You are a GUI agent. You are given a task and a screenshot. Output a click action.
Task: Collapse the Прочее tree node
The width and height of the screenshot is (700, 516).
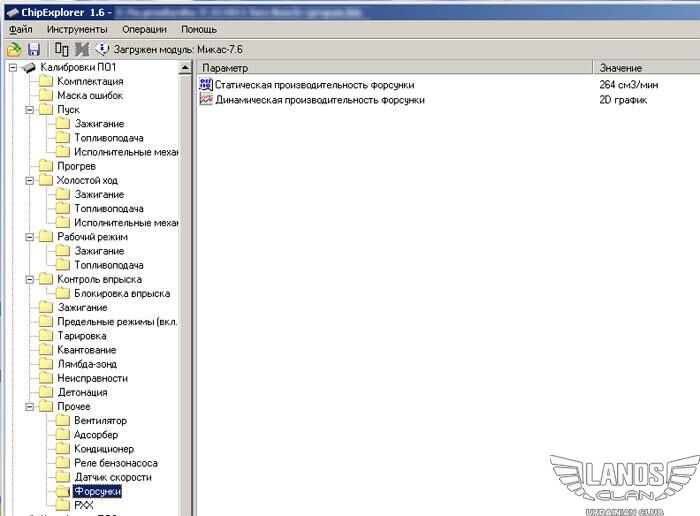pyautogui.click(x=30, y=407)
